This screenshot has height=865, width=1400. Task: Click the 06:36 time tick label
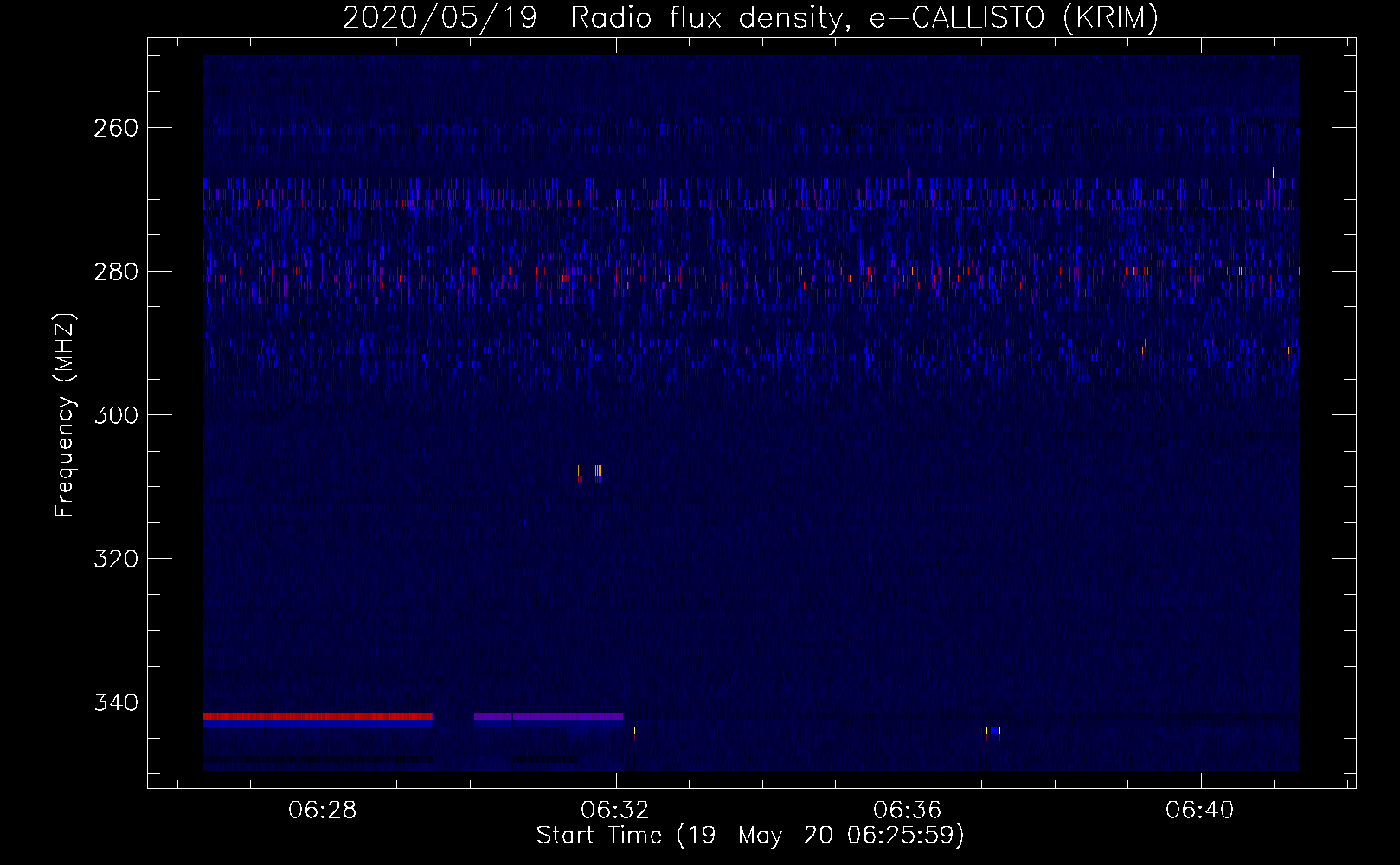point(908,811)
